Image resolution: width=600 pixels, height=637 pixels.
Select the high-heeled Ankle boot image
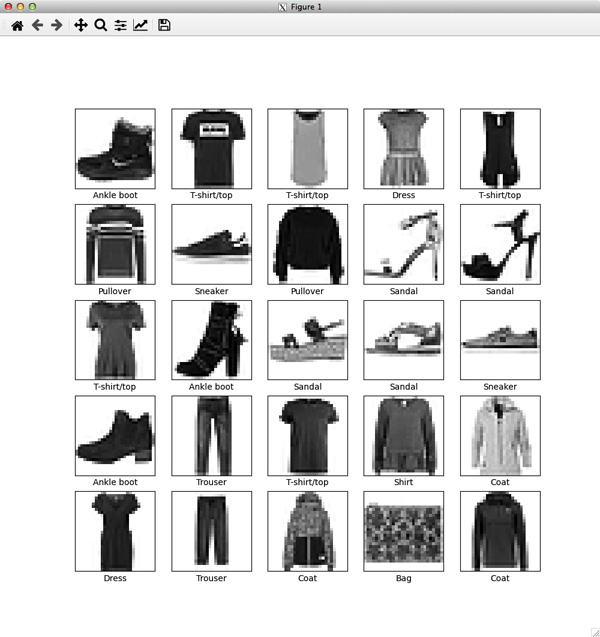pos(212,340)
